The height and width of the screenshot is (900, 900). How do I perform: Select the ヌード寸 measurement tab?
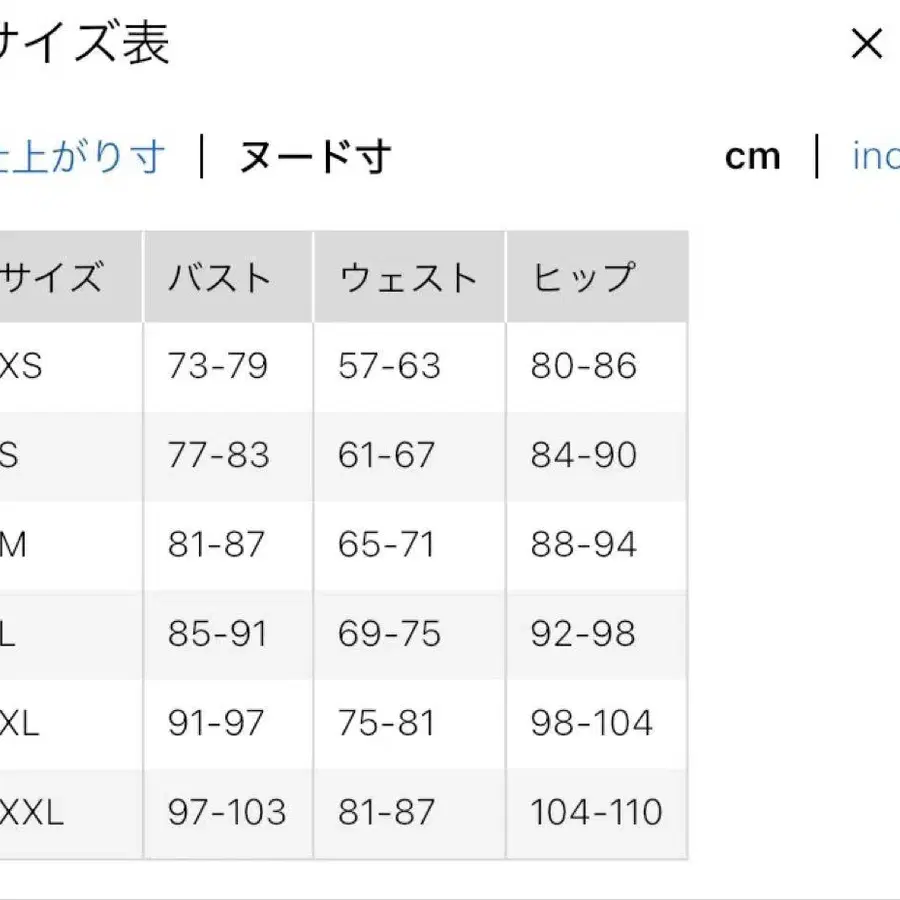point(315,156)
